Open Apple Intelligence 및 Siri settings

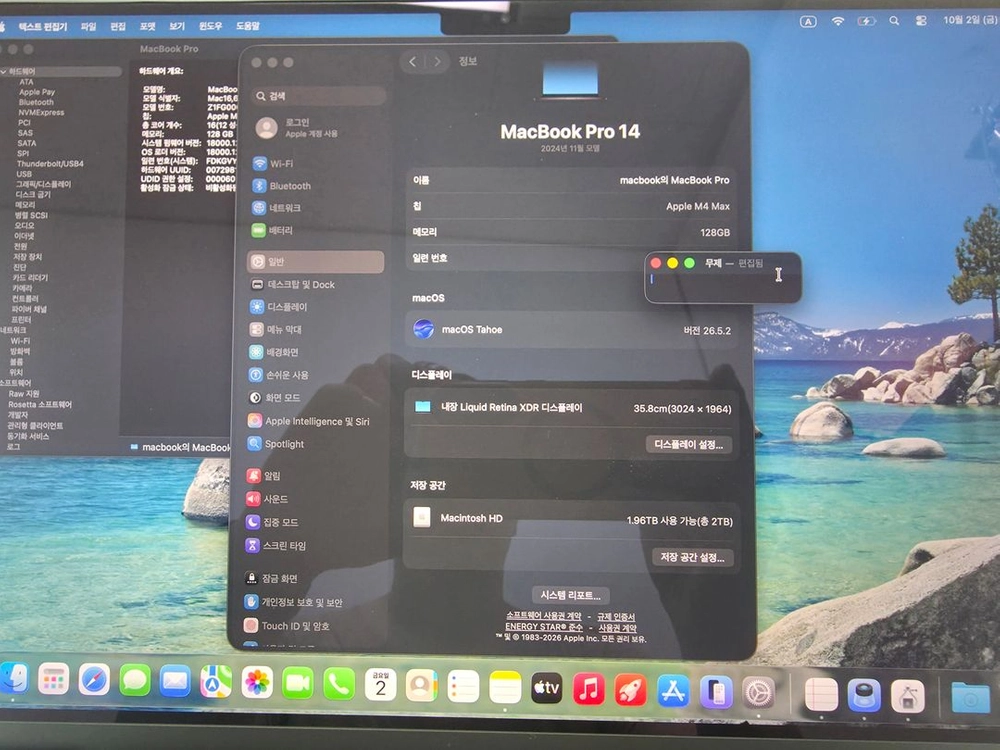[x=309, y=421]
